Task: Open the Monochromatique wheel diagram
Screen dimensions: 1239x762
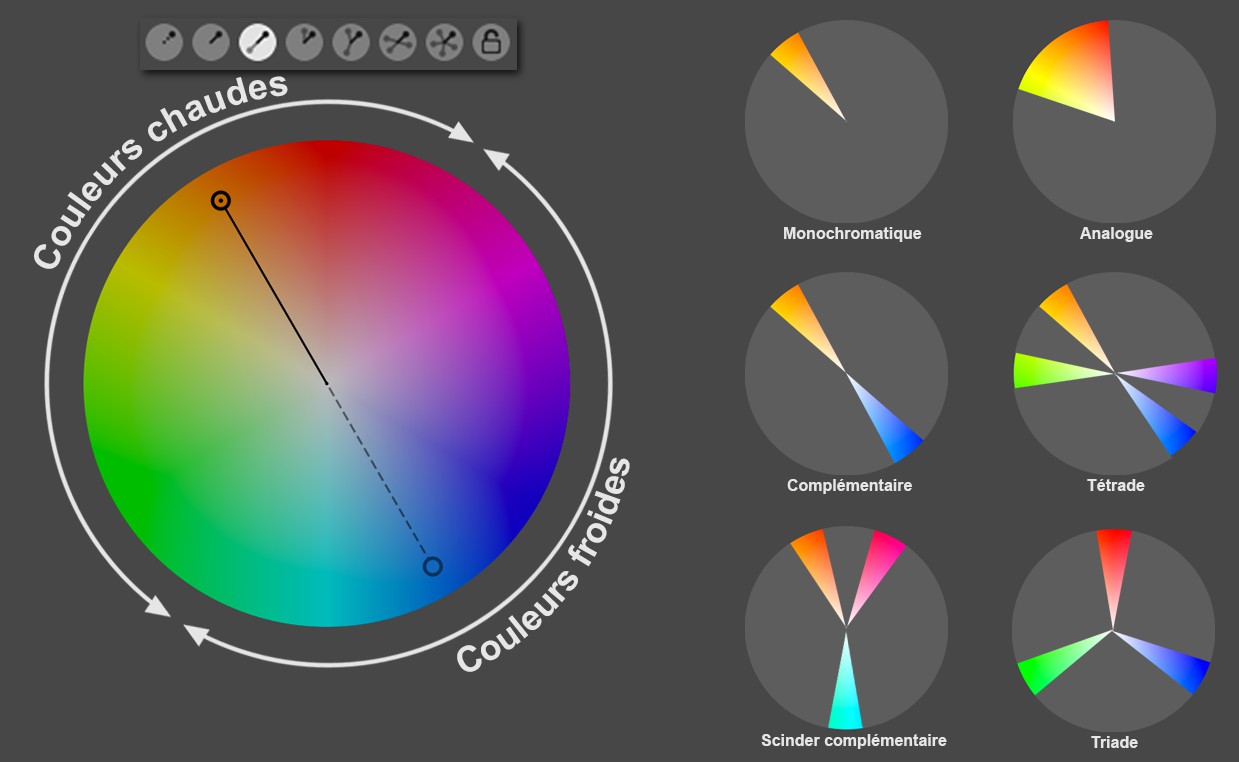Action: click(x=846, y=121)
